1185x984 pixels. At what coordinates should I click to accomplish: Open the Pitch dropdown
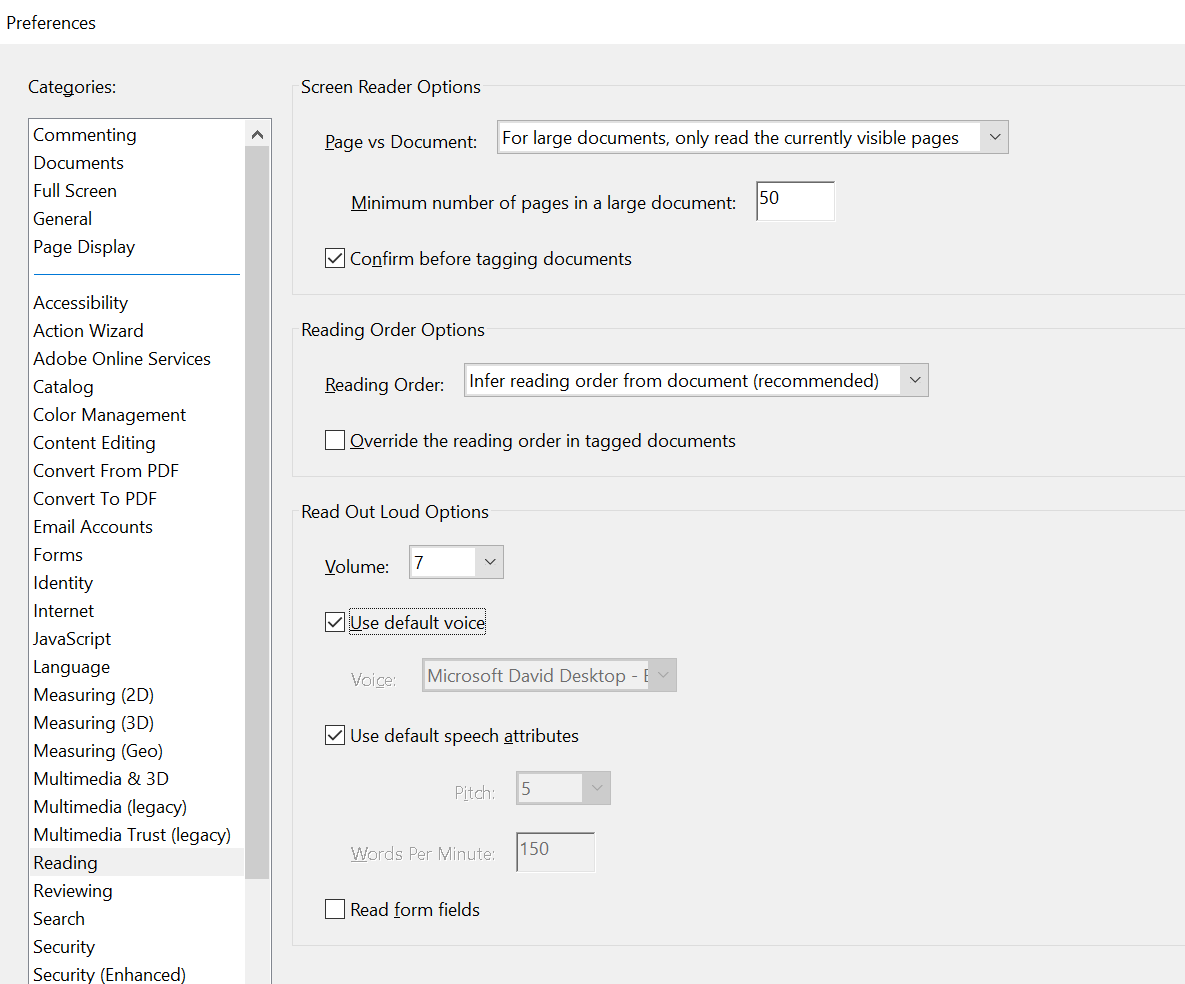(597, 788)
